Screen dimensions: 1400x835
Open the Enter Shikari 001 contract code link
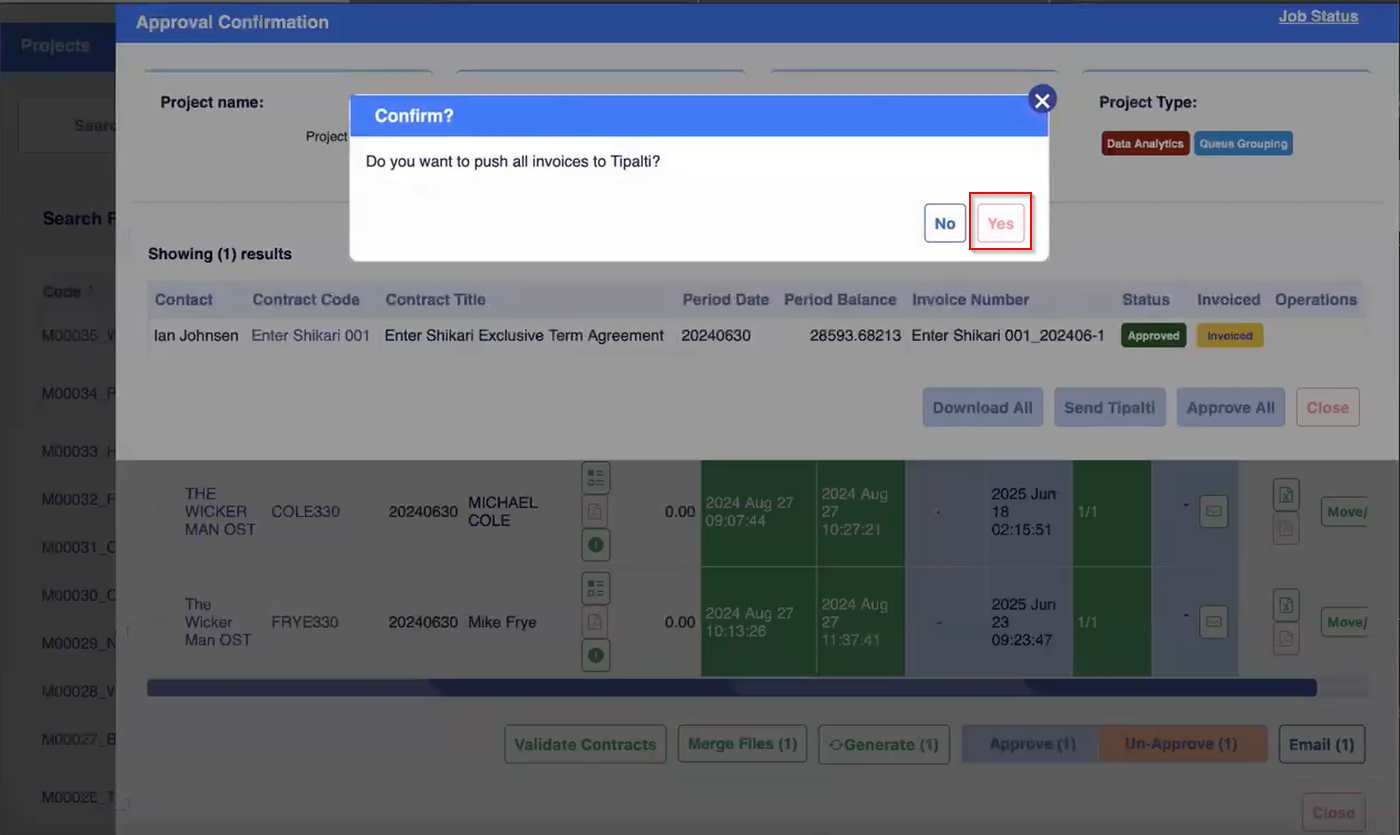[x=310, y=336]
